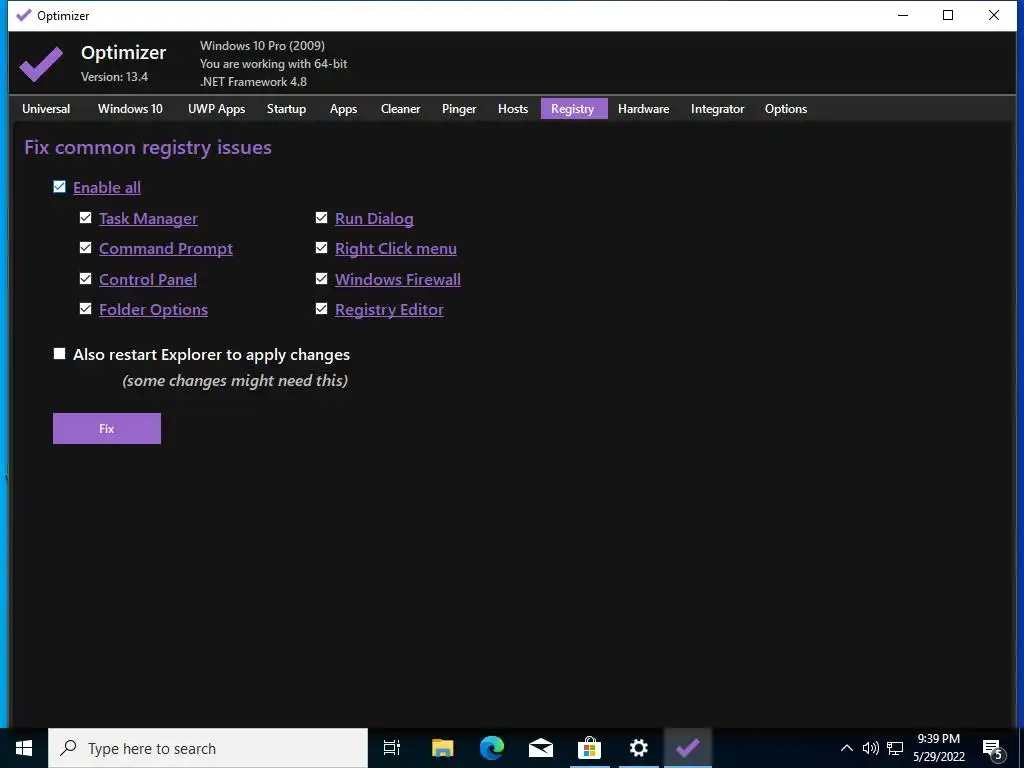Viewport: 1024px width, 768px height.
Task: Open the volume control in system tray
Action: 871,748
